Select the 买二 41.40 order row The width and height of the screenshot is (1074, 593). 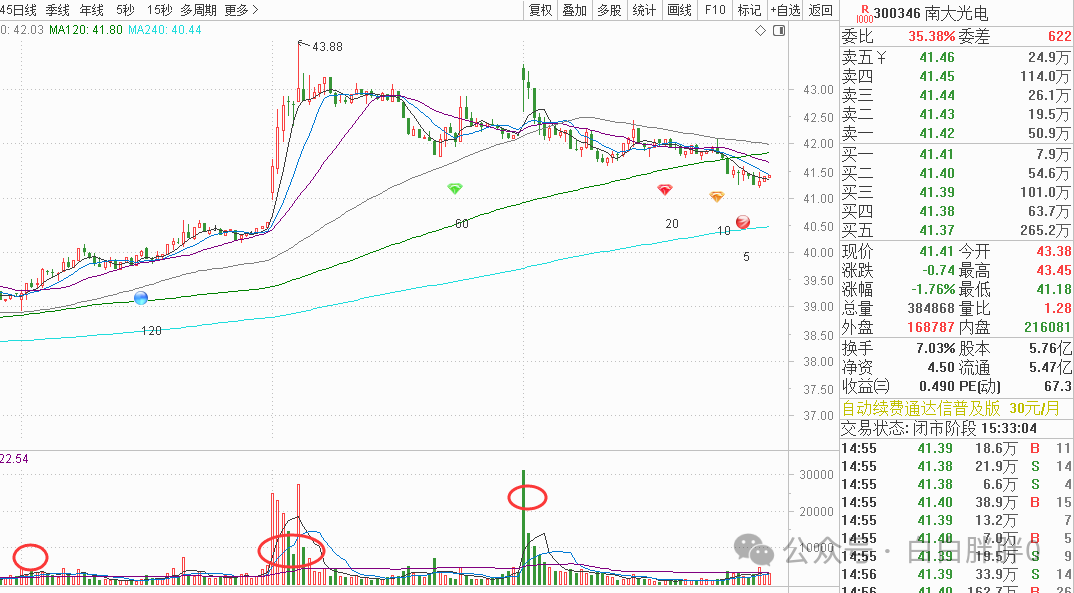point(956,173)
